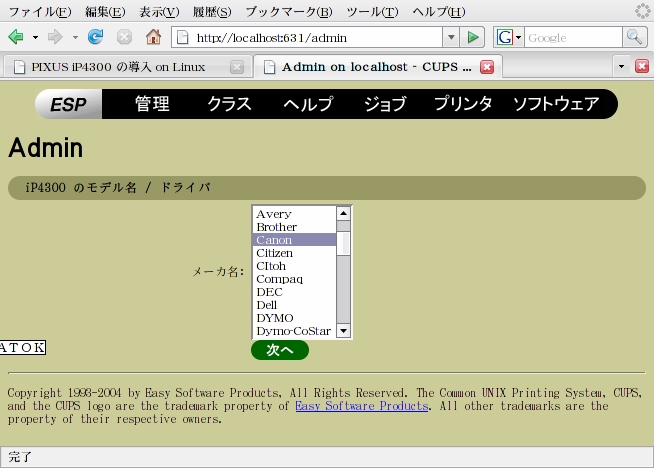Open the ブックマーク(B) menu
654x468 pixels.
[289, 12]
